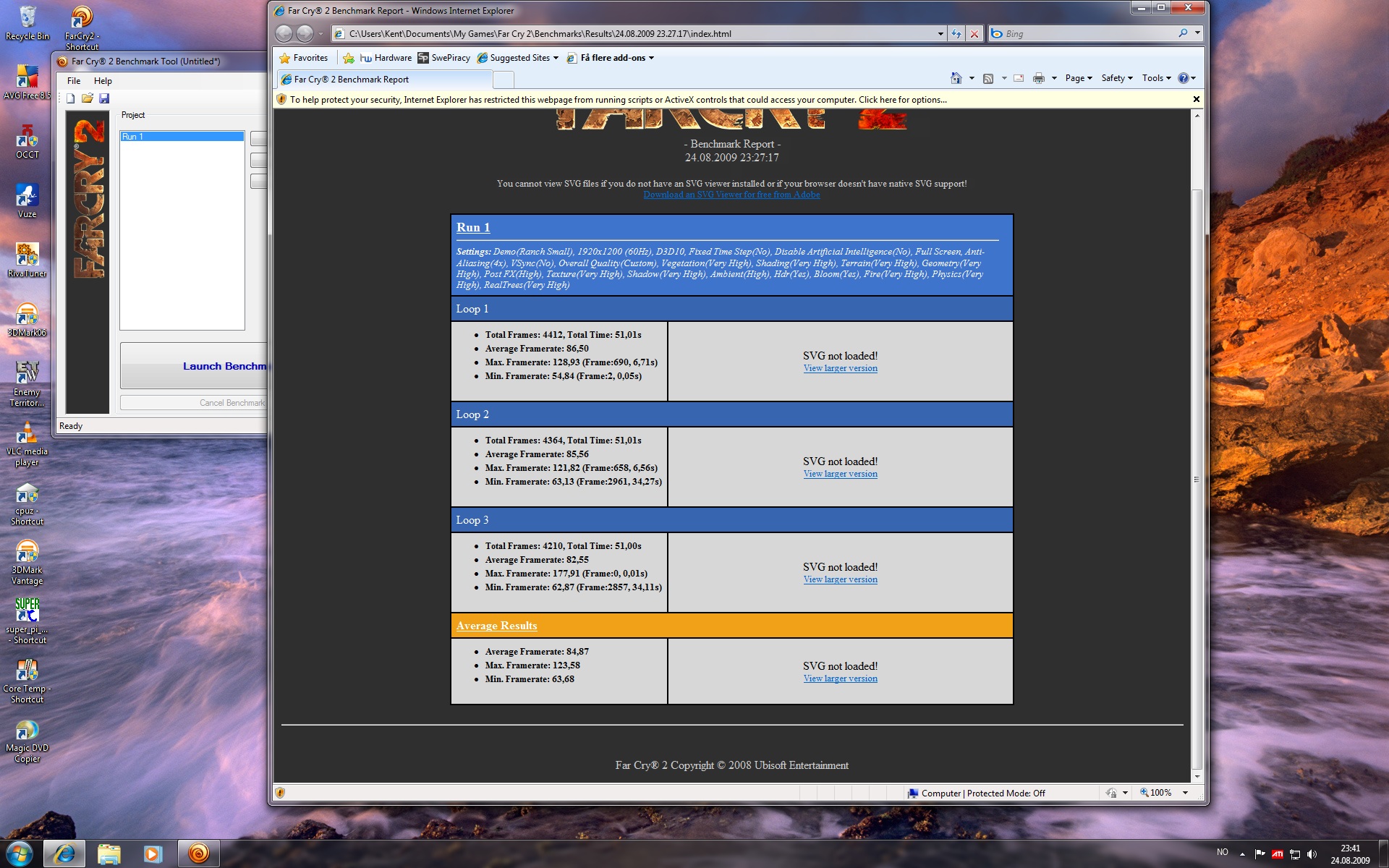Viewport: 1389px width, 868px height.
Task: Click Download SVG Viewer from Adobe link
Action: click(731, 195)
